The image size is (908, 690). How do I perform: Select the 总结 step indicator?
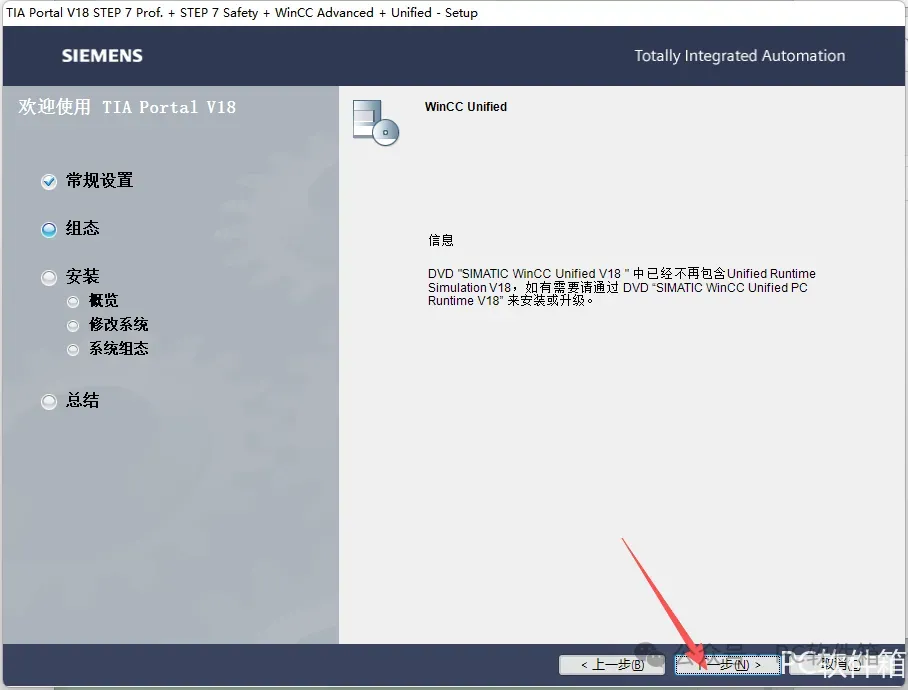point(49,401)
